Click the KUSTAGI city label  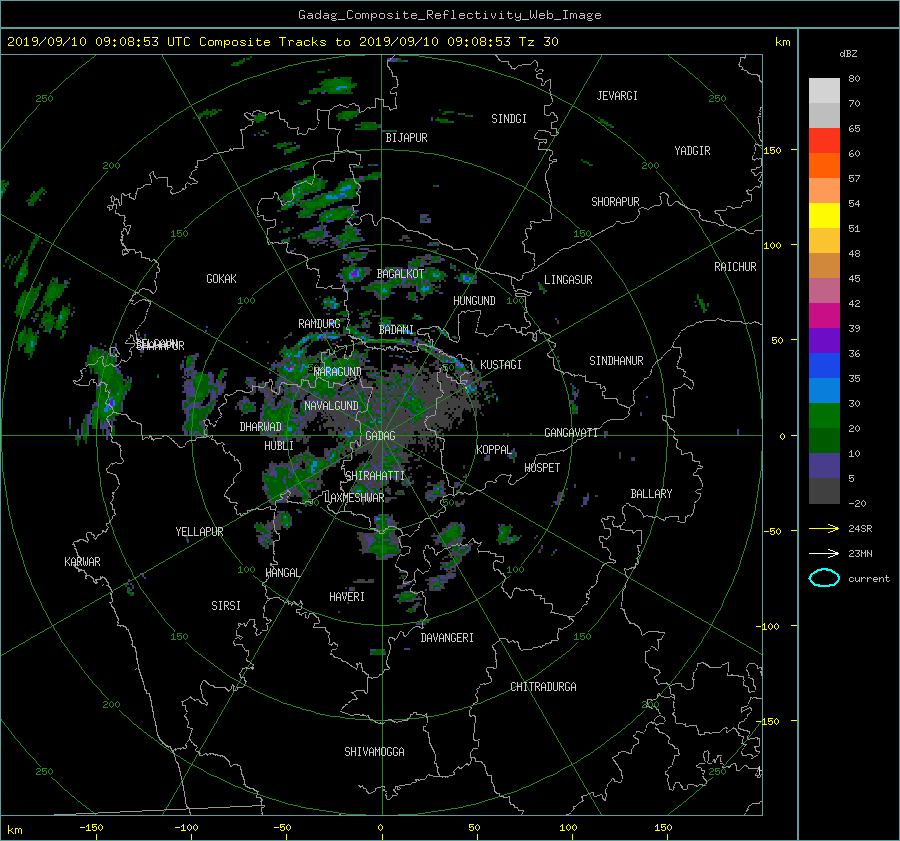point(501,365)
